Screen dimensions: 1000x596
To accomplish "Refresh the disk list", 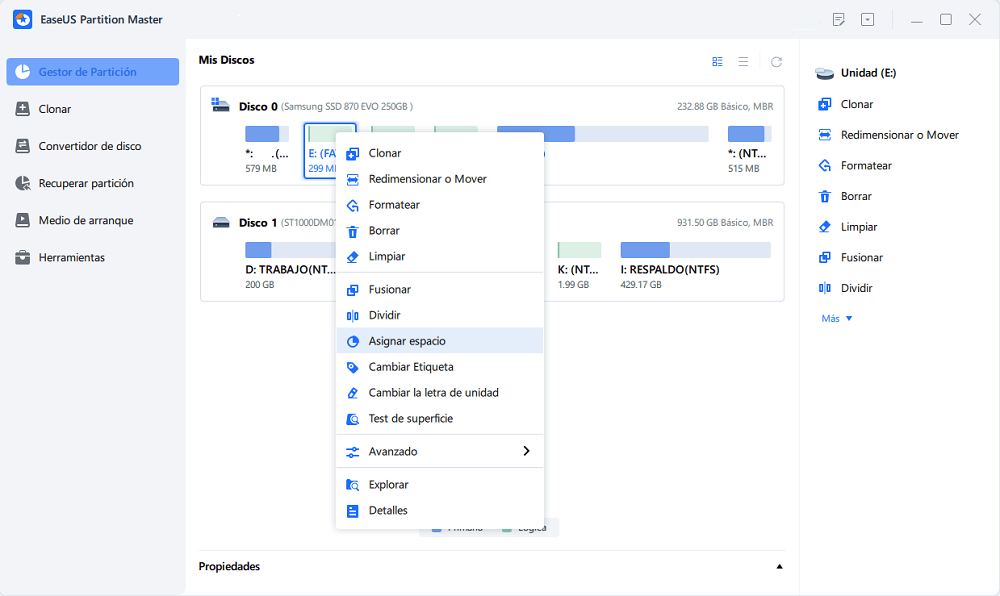I will point(776,62).
